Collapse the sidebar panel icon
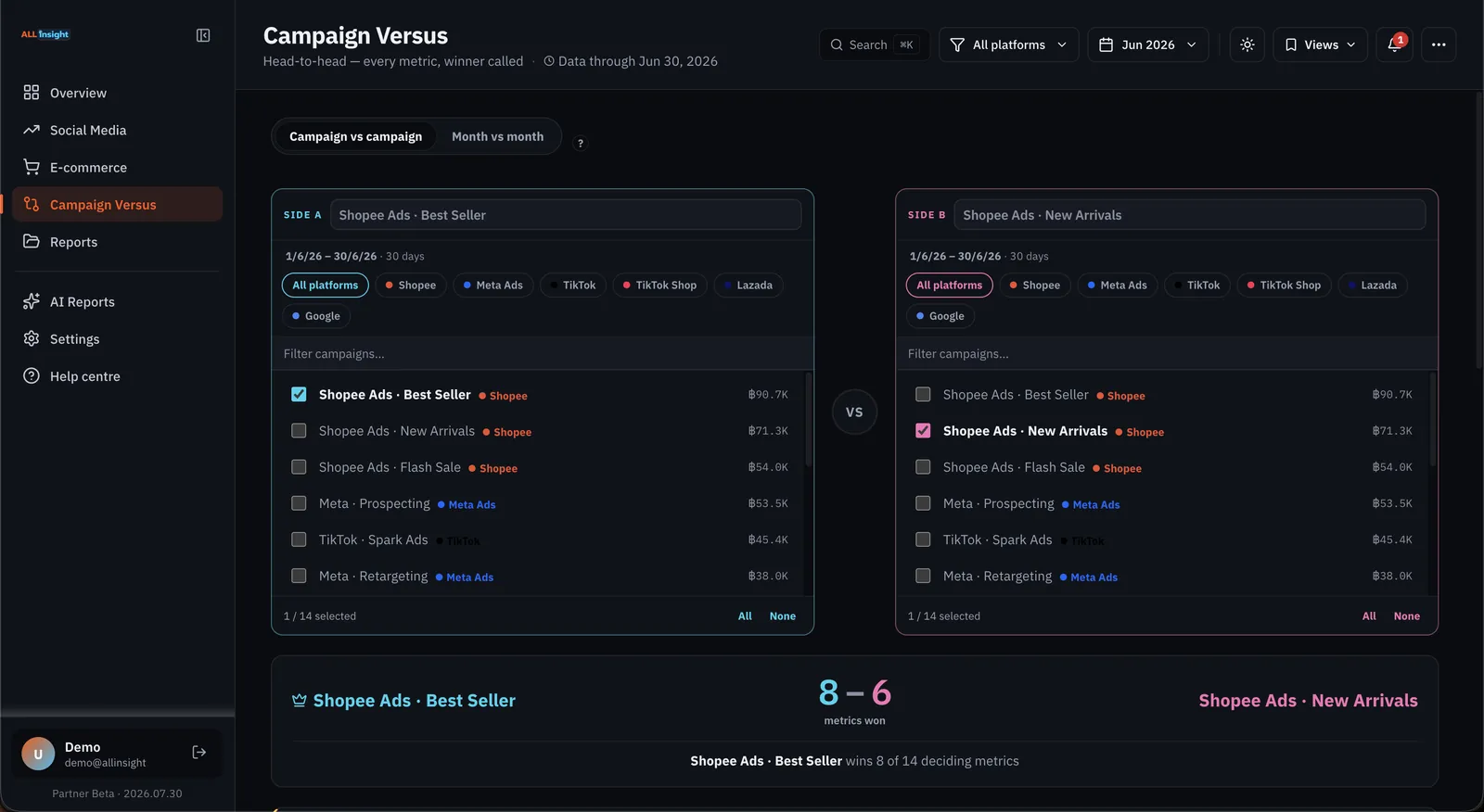The width and height of the screenshot is (1484, 812). tap(203, 35)
